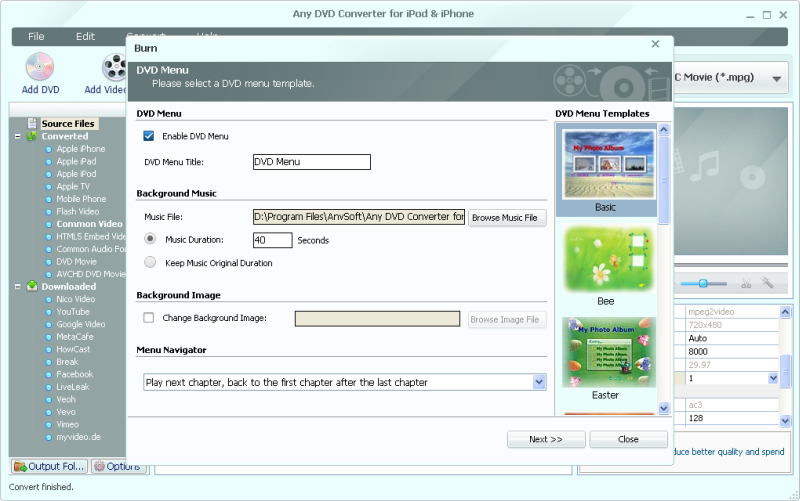Click the scissors clip icon under preview
Screen dimensions: 800x501
[746, 283]
